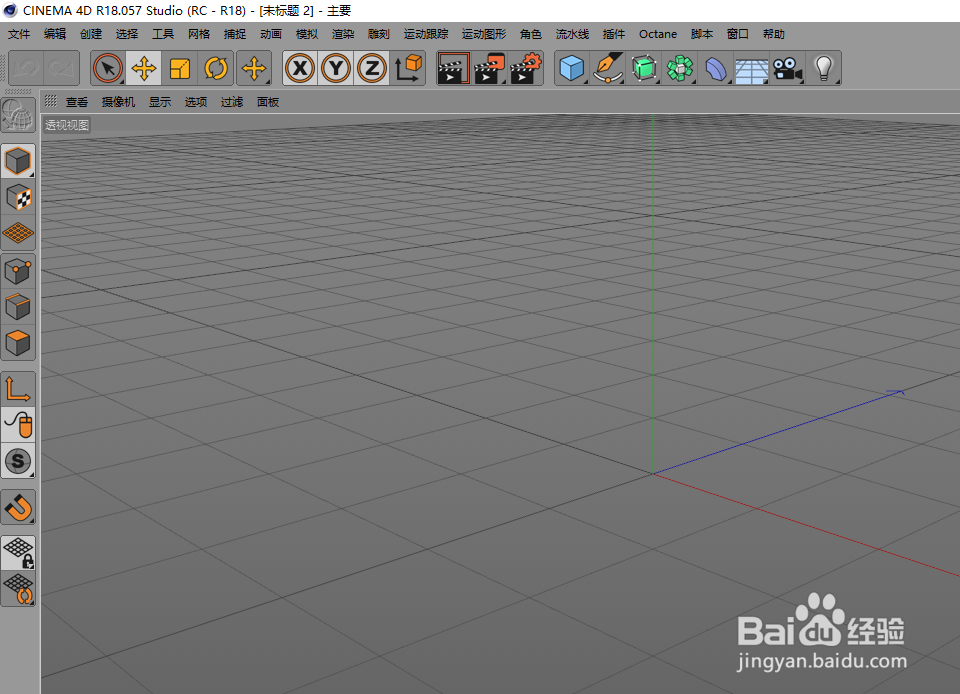Open the 创建 menu
This screenshot has height=694, width=960.
coord(91,34)
